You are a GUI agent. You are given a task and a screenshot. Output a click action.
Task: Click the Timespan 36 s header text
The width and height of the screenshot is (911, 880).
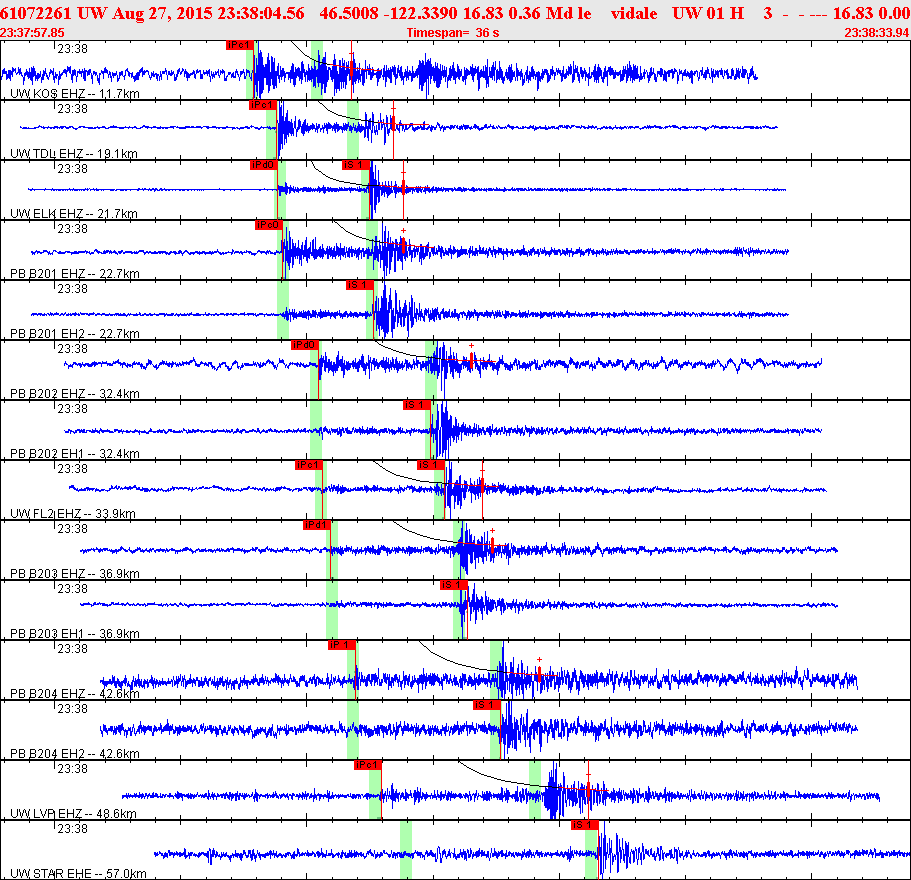453,33
